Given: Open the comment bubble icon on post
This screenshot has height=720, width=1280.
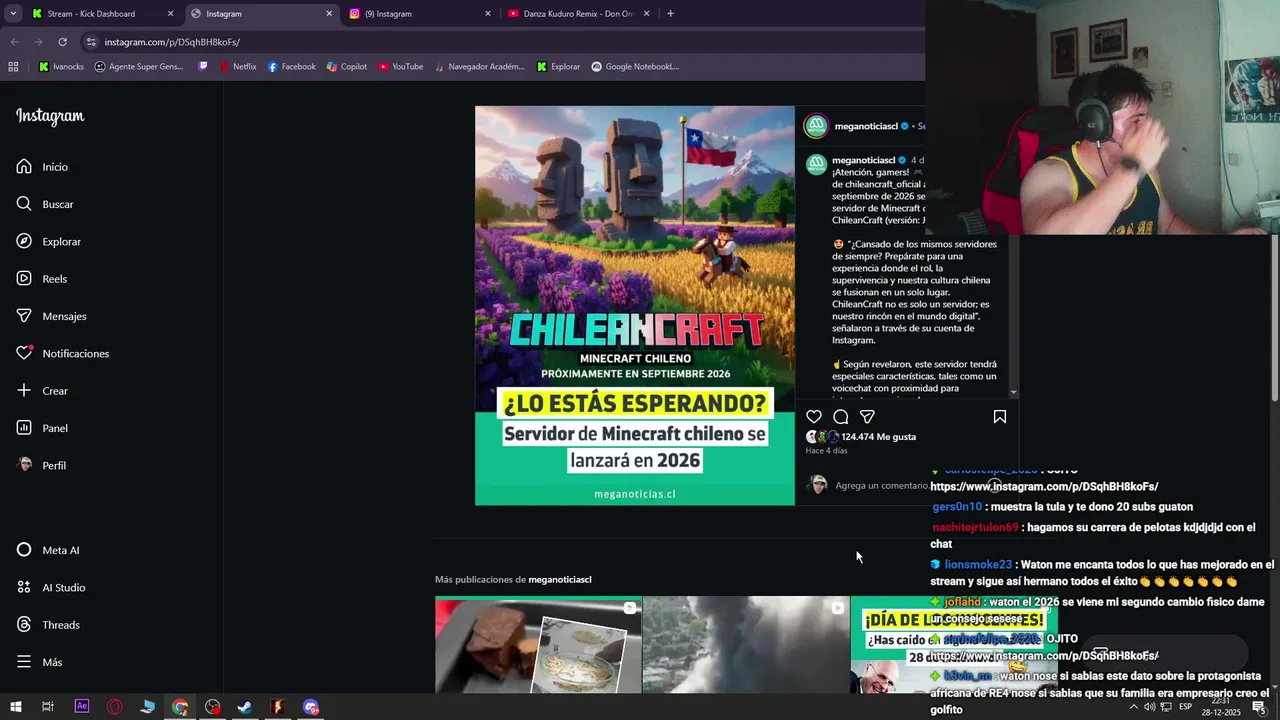Looking at the screenshot, I should click(x=841, y=417).
